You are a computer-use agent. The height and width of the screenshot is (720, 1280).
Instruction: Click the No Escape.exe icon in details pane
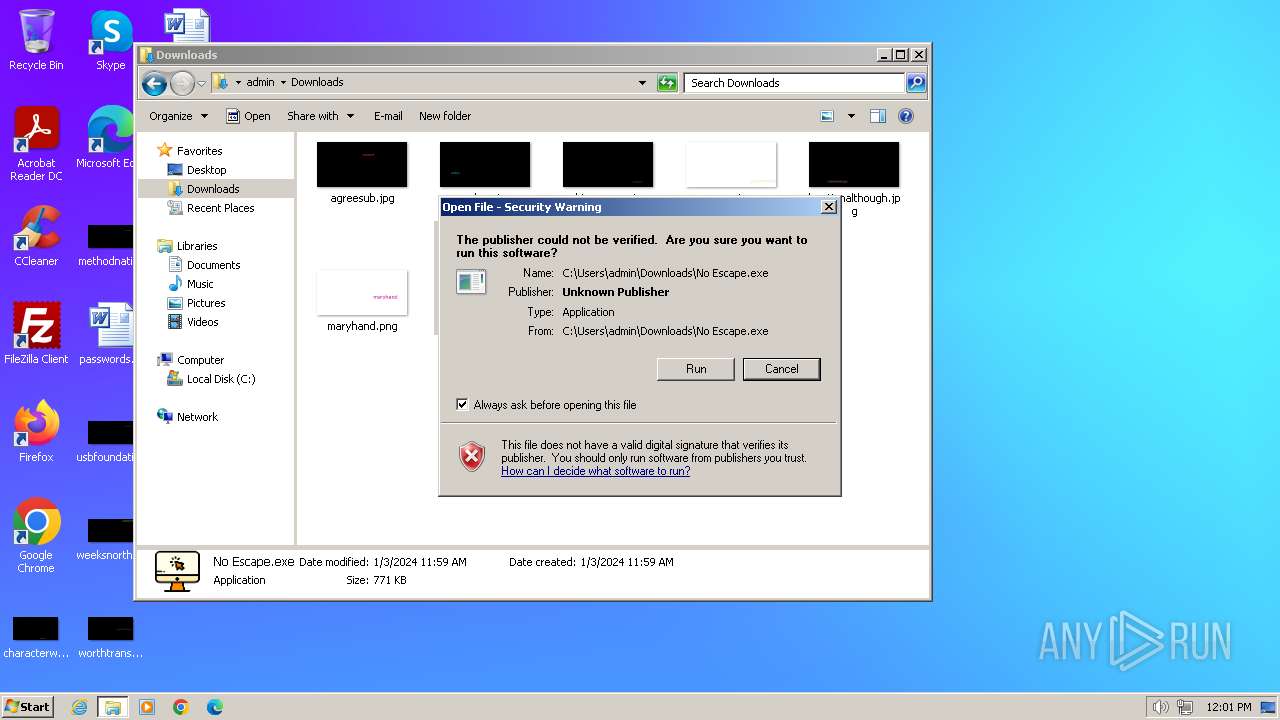[177, 571]
